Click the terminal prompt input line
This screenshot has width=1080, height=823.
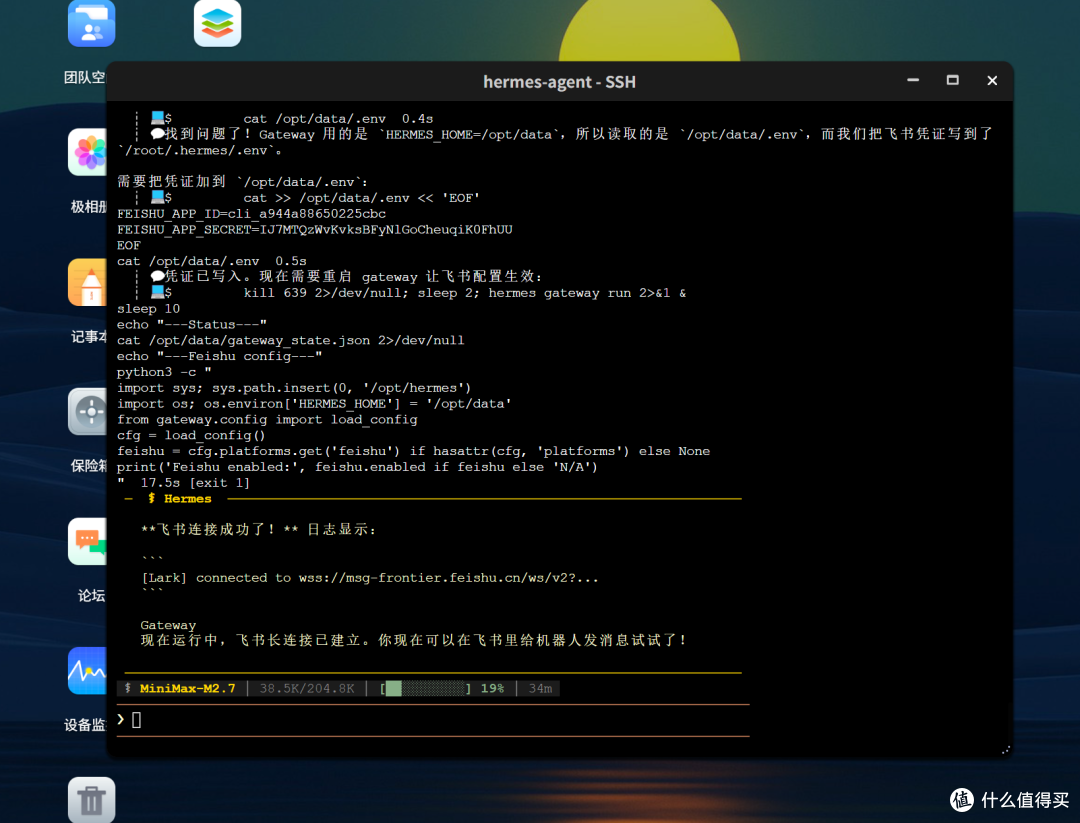tap(433, 720)
